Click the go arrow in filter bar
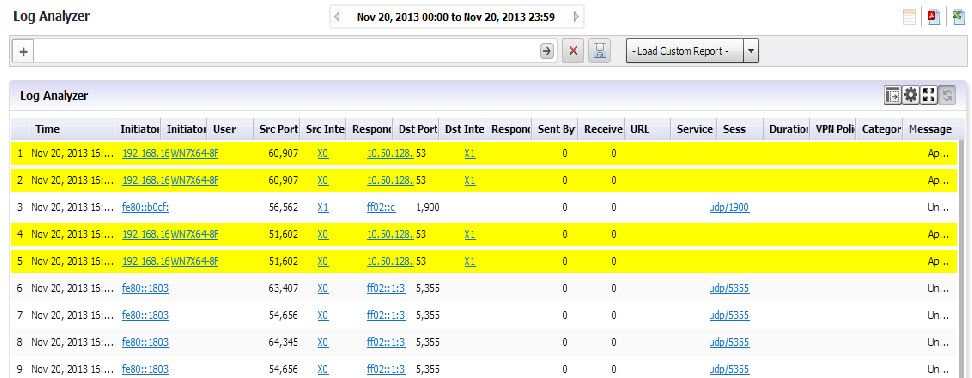The width and height of the screenshot is (972, 378). pos(546,51)
